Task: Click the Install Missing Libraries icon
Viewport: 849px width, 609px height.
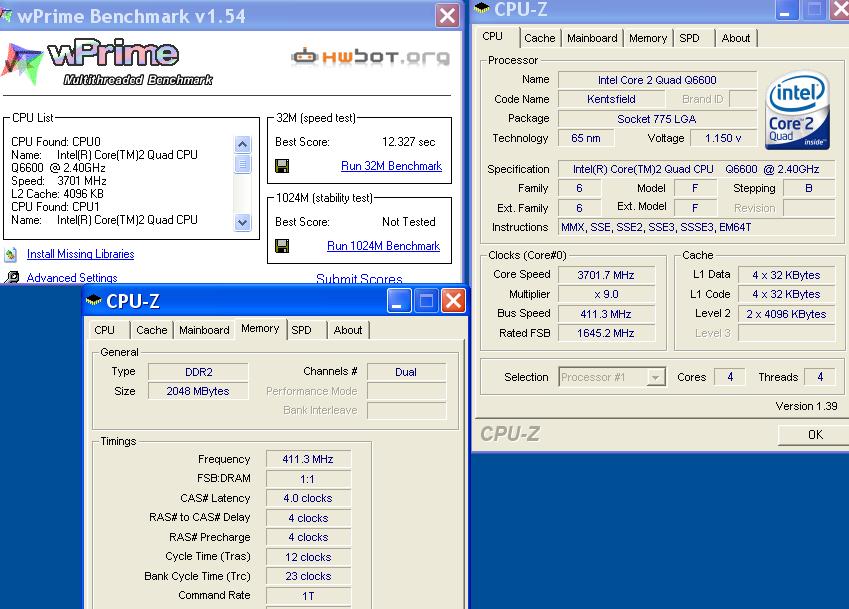Action: (11, 254)
